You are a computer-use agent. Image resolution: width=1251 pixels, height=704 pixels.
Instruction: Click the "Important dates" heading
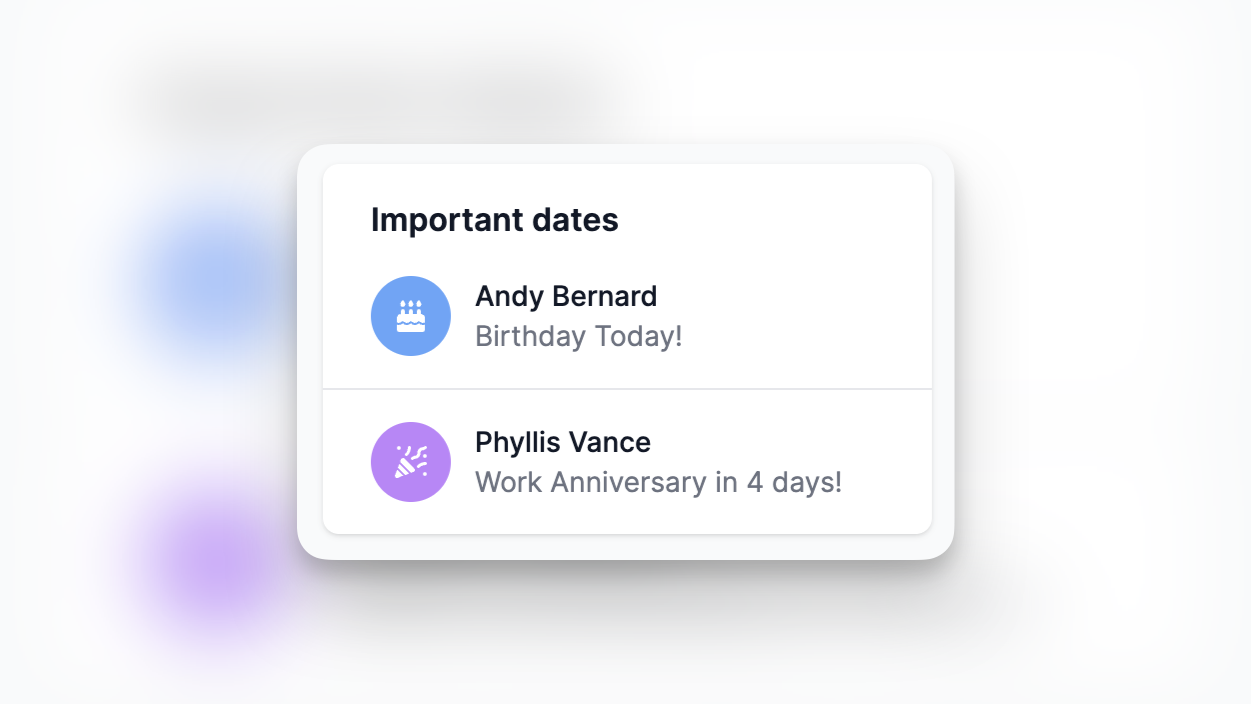click(494, 220)
